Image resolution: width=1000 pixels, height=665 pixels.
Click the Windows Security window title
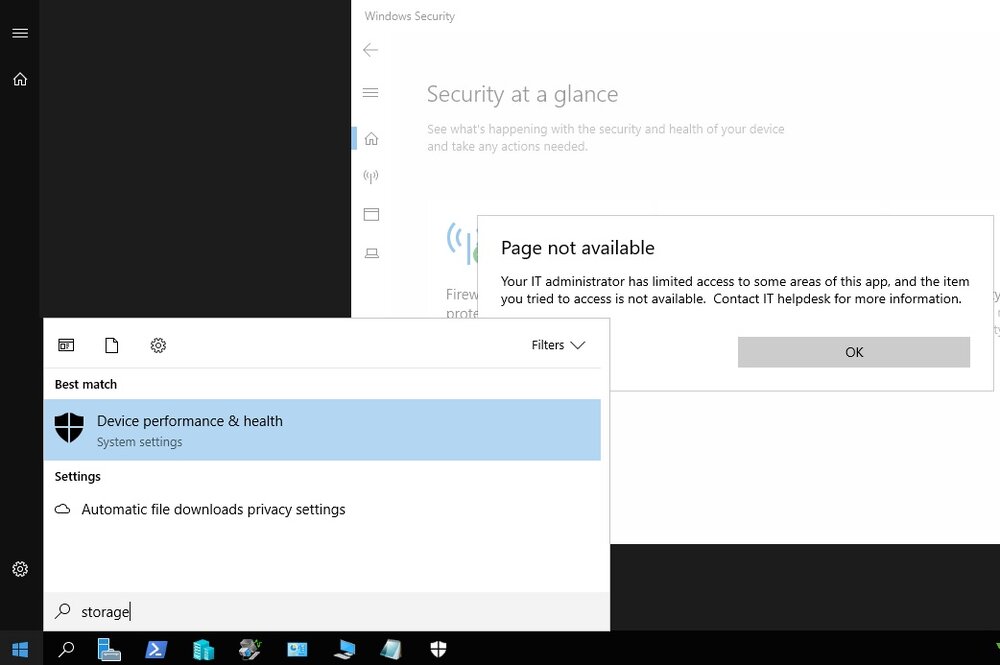(x=409, y=16)
